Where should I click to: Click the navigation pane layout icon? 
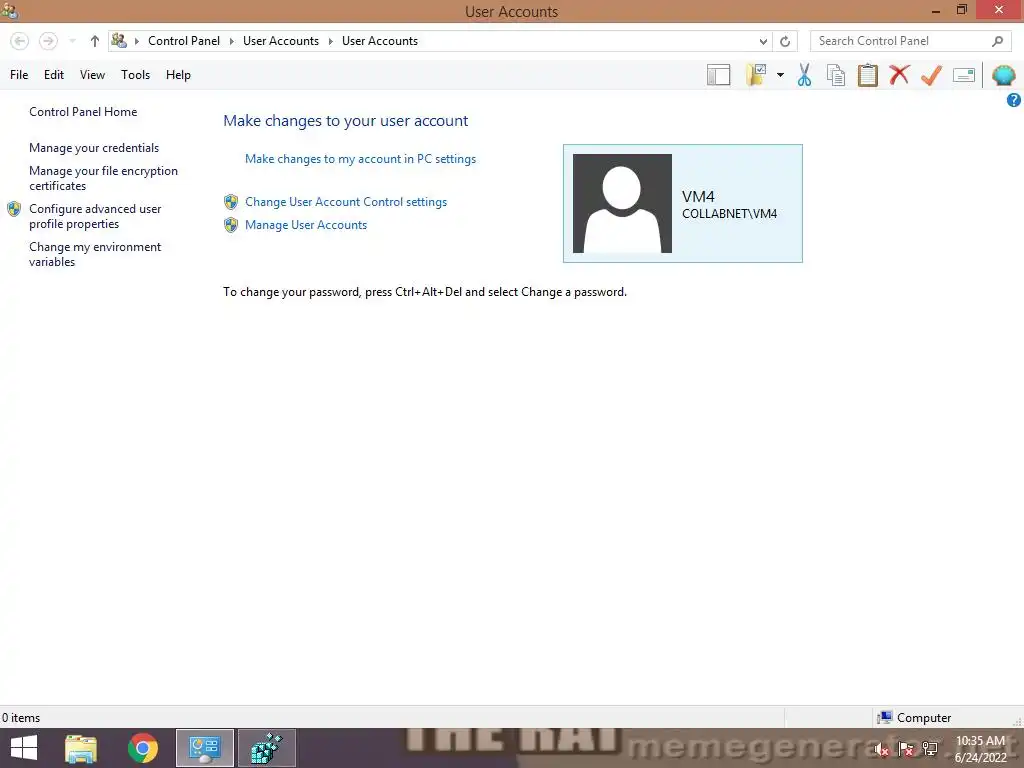(x=718, y=75)
